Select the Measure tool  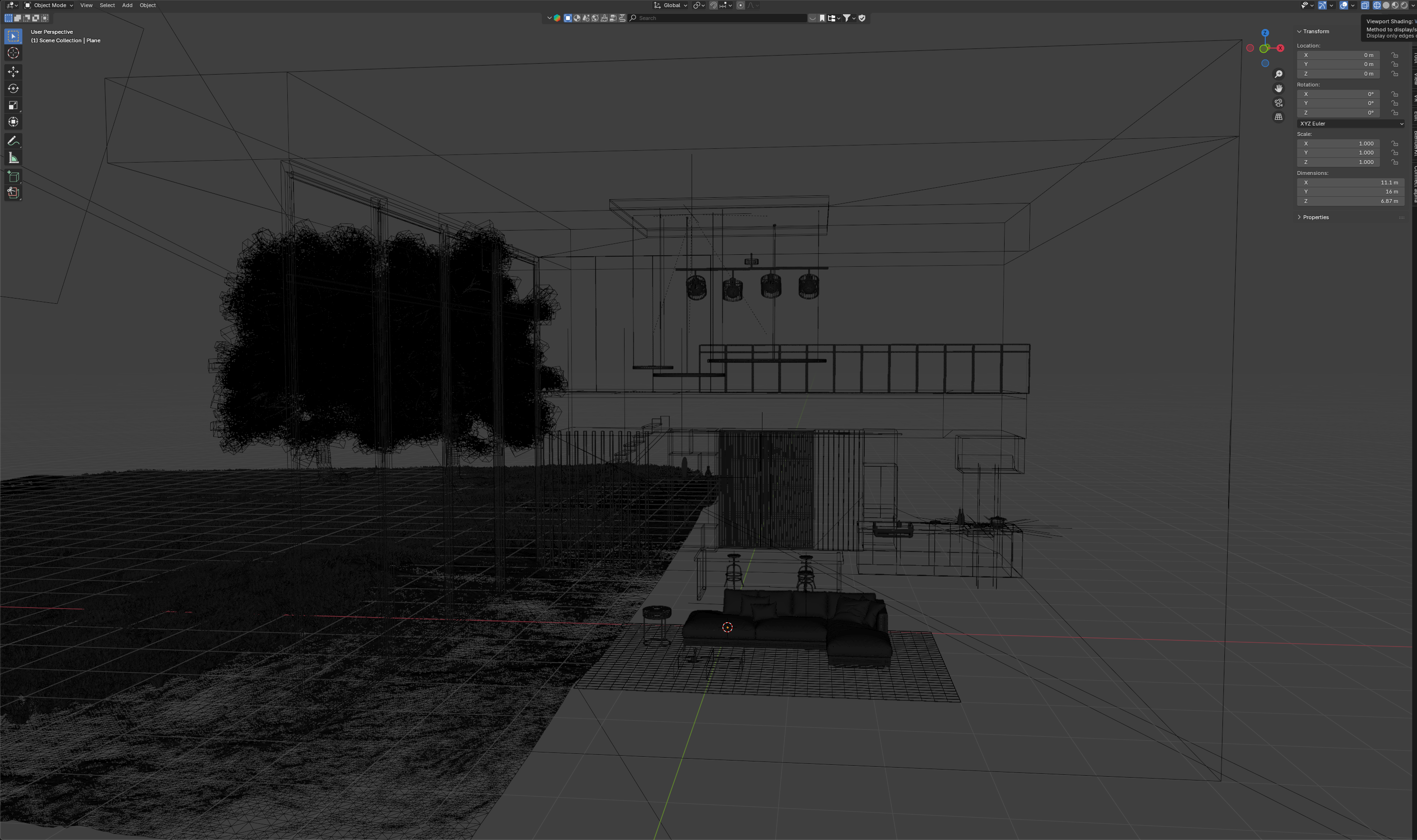pyautogui.click(x=13, y=158)
